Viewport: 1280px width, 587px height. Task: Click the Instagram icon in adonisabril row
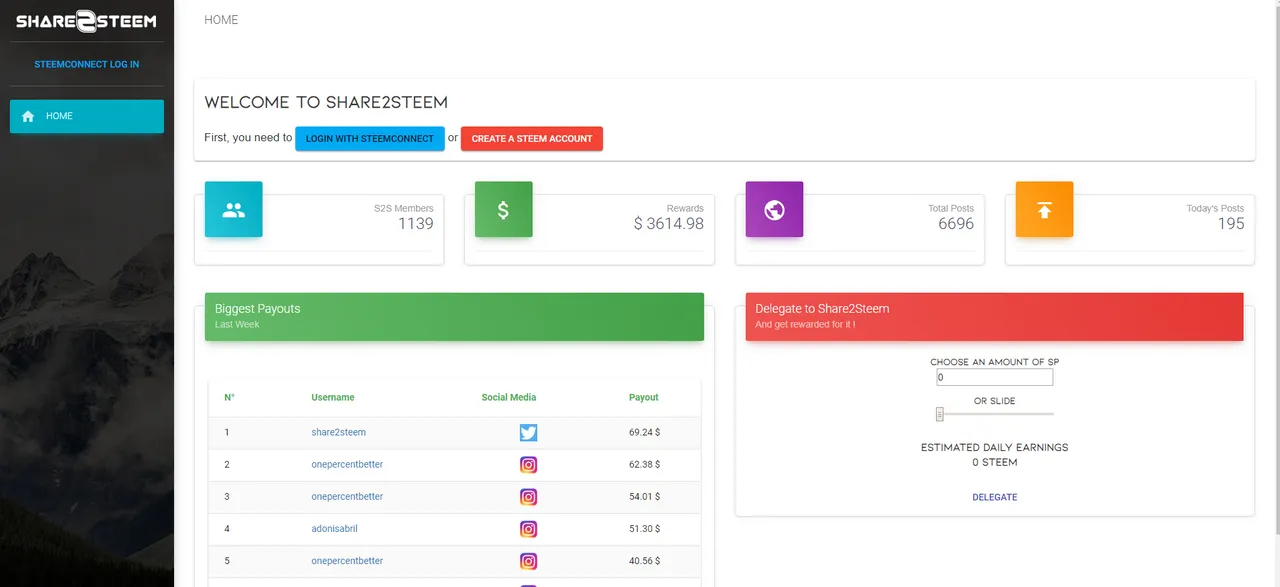[529, 529]
